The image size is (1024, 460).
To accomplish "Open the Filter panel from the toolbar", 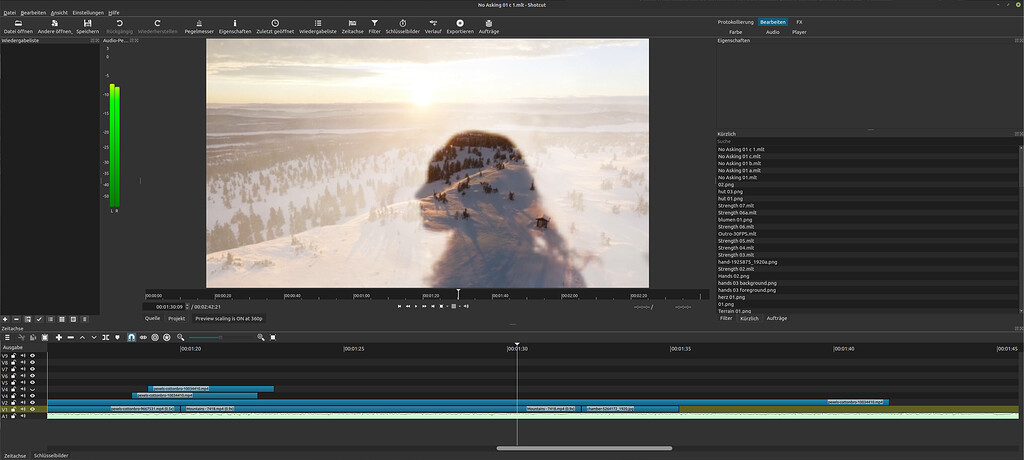I will click(374, 26).
